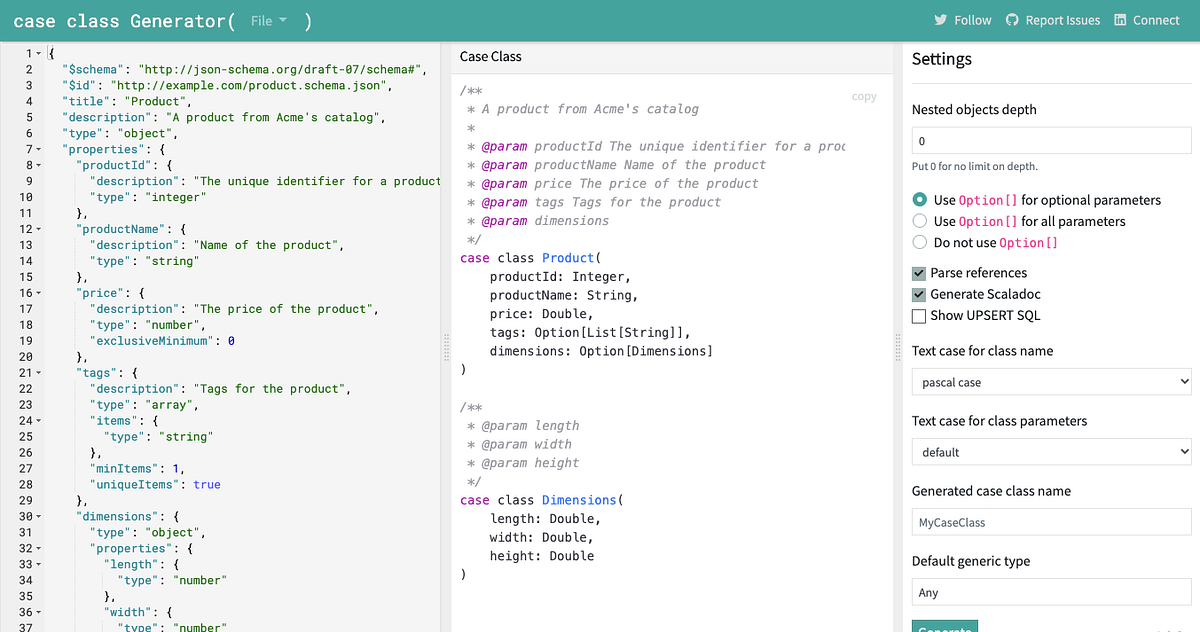Open the 'Text case for class name' dropdown

[1050, 381]
